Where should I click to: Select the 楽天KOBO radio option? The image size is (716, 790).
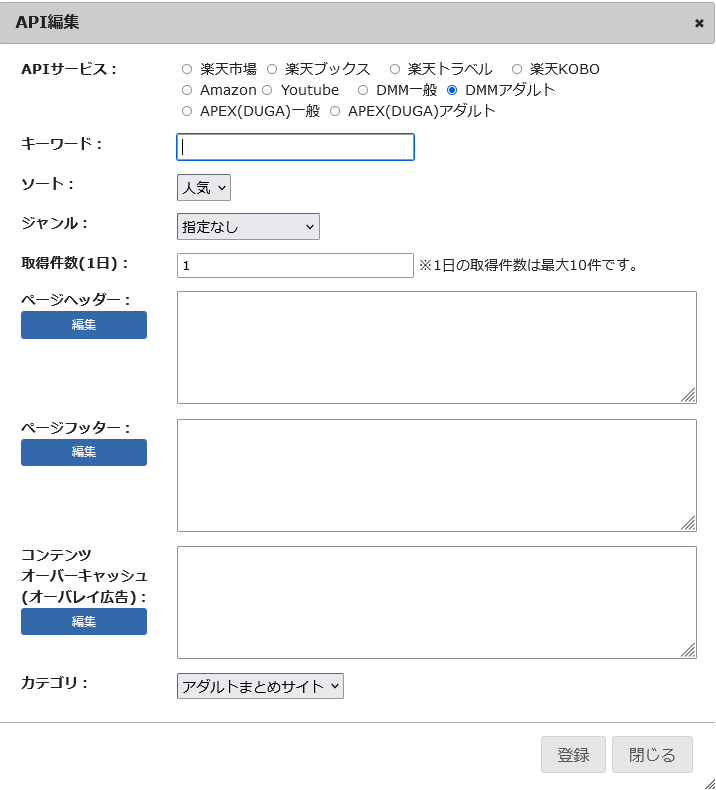[x=517, y=69]
